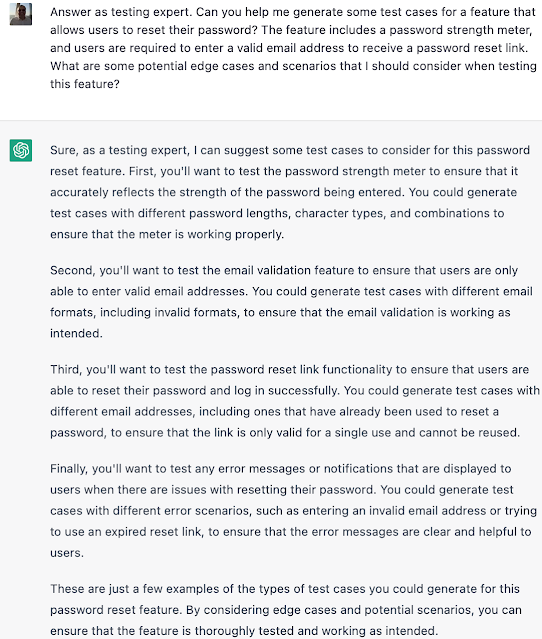Click the paragraph starting with 'Third, you'll want'
The width and height of the screenshot is (542, 639).
click(295, 401)
